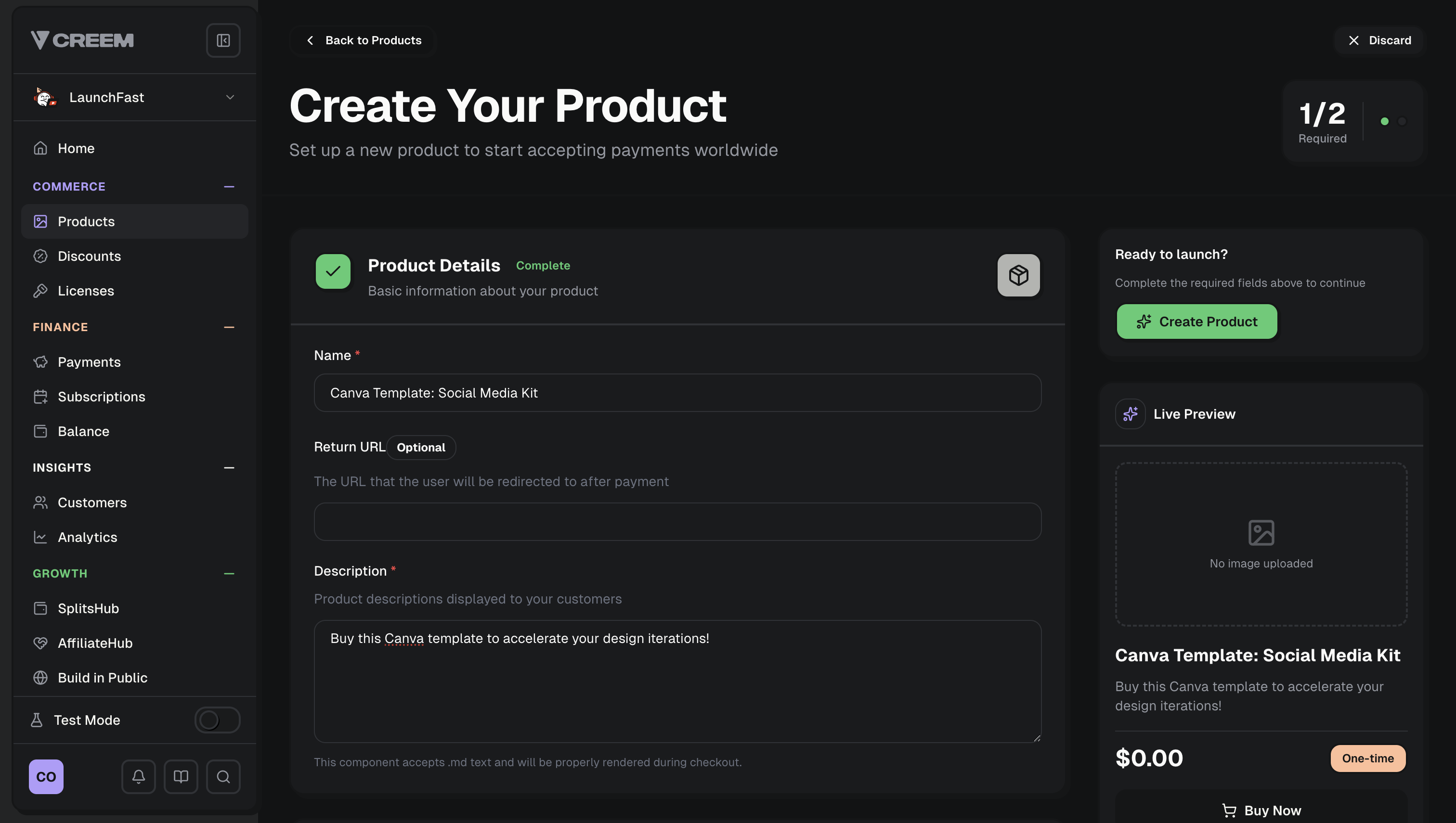Collapse the Growth section
Viewport: 1456px width, 823px height.
229,574
